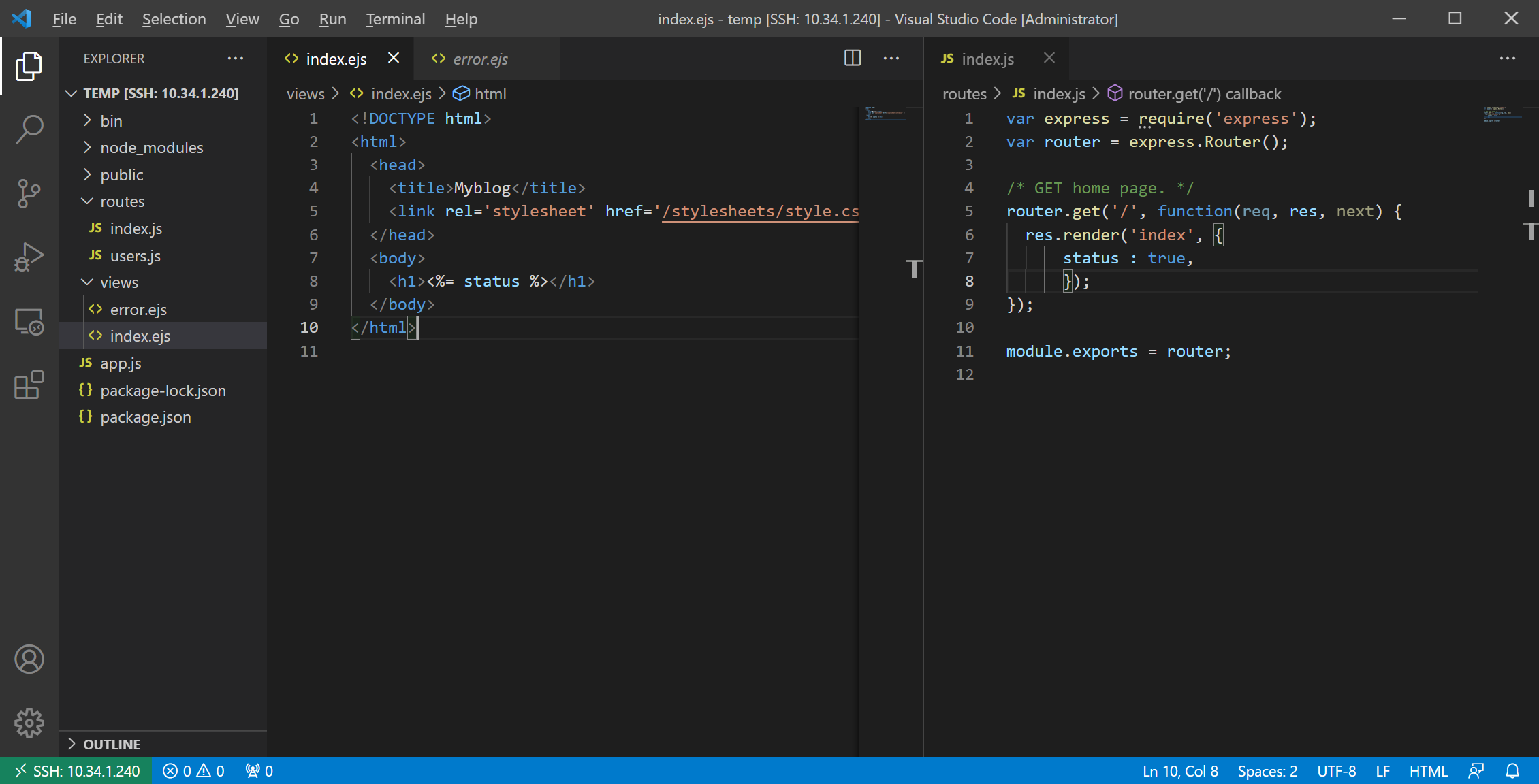Open notifications bell in status bar
The image size is (1539, 784).
(1512, 771)
